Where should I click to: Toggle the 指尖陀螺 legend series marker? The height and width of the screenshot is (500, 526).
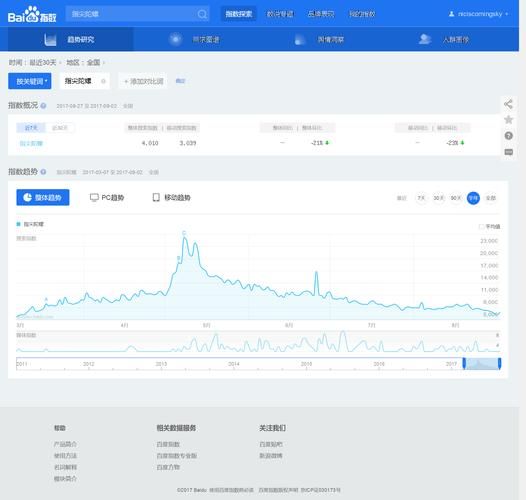(x=18, y=224)
